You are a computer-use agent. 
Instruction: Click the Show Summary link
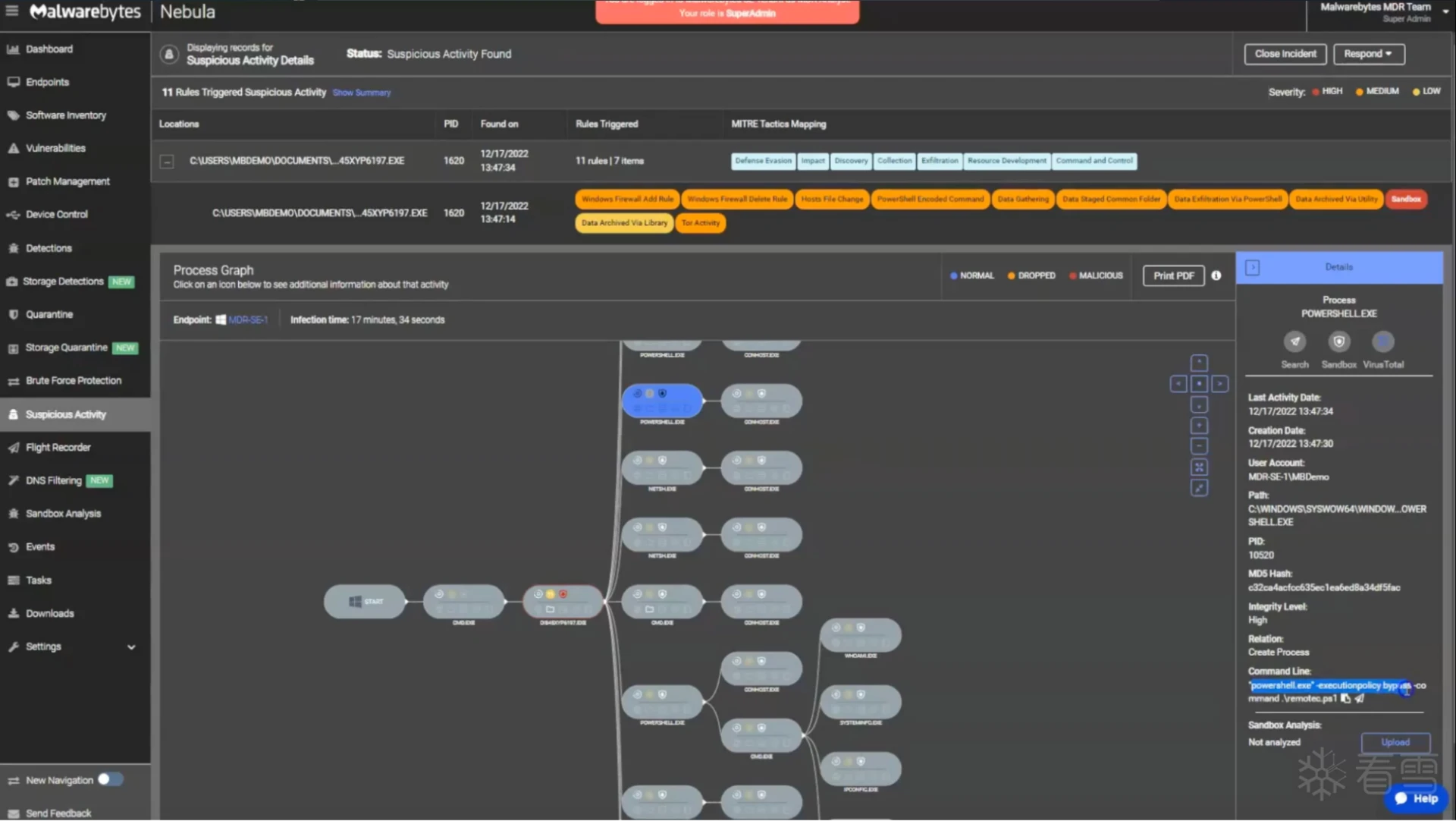pos(361,93)
